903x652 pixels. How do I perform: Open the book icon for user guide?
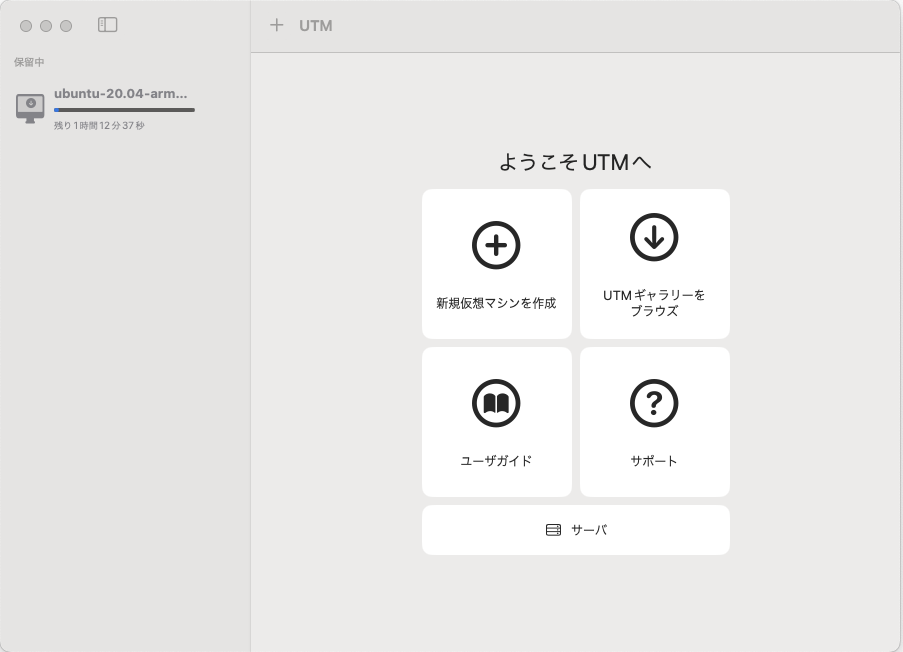[x=496, y=402]
